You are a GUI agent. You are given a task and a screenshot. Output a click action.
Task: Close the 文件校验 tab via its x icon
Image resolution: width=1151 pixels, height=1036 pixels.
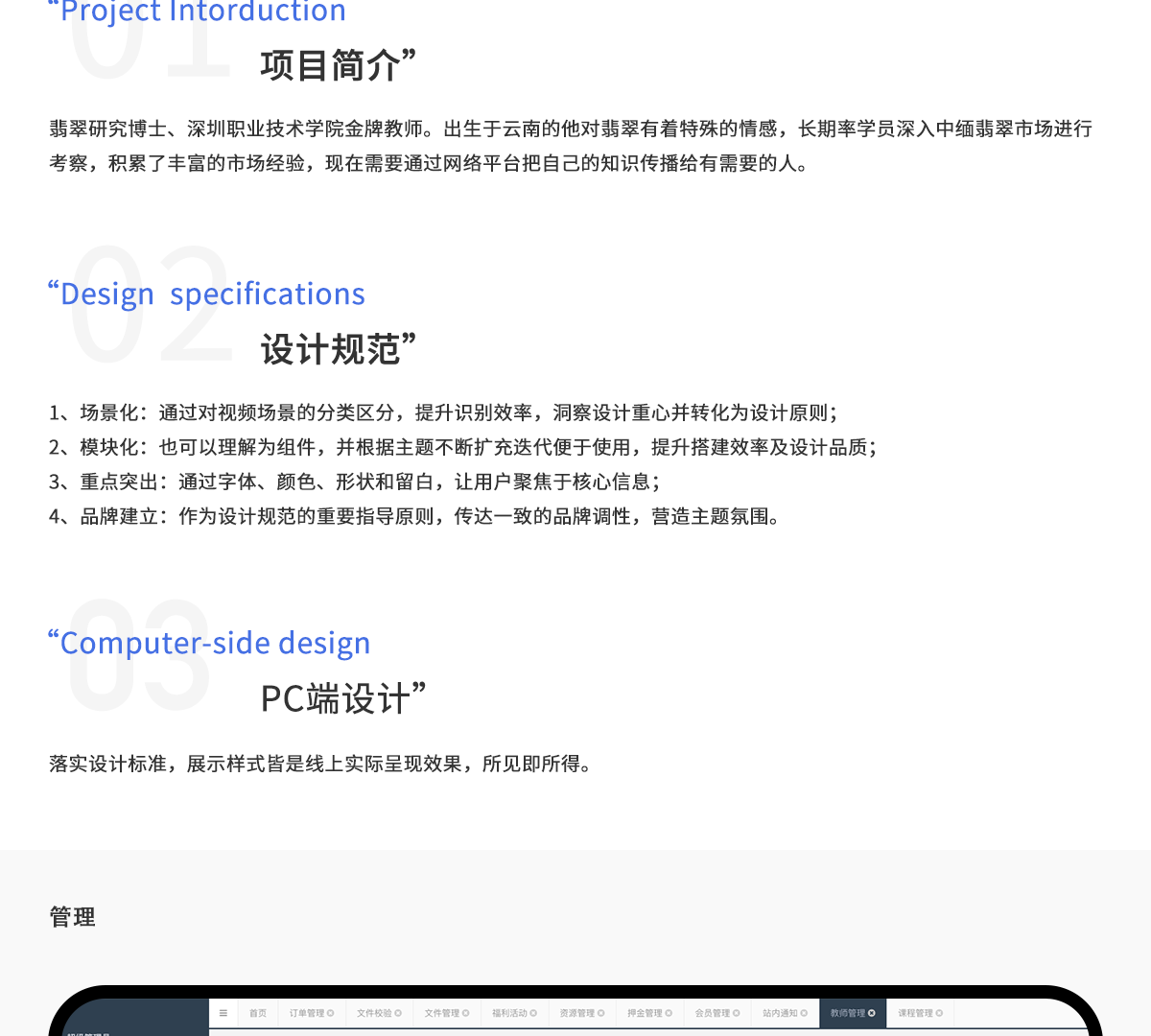click(x=398, y=1013)
